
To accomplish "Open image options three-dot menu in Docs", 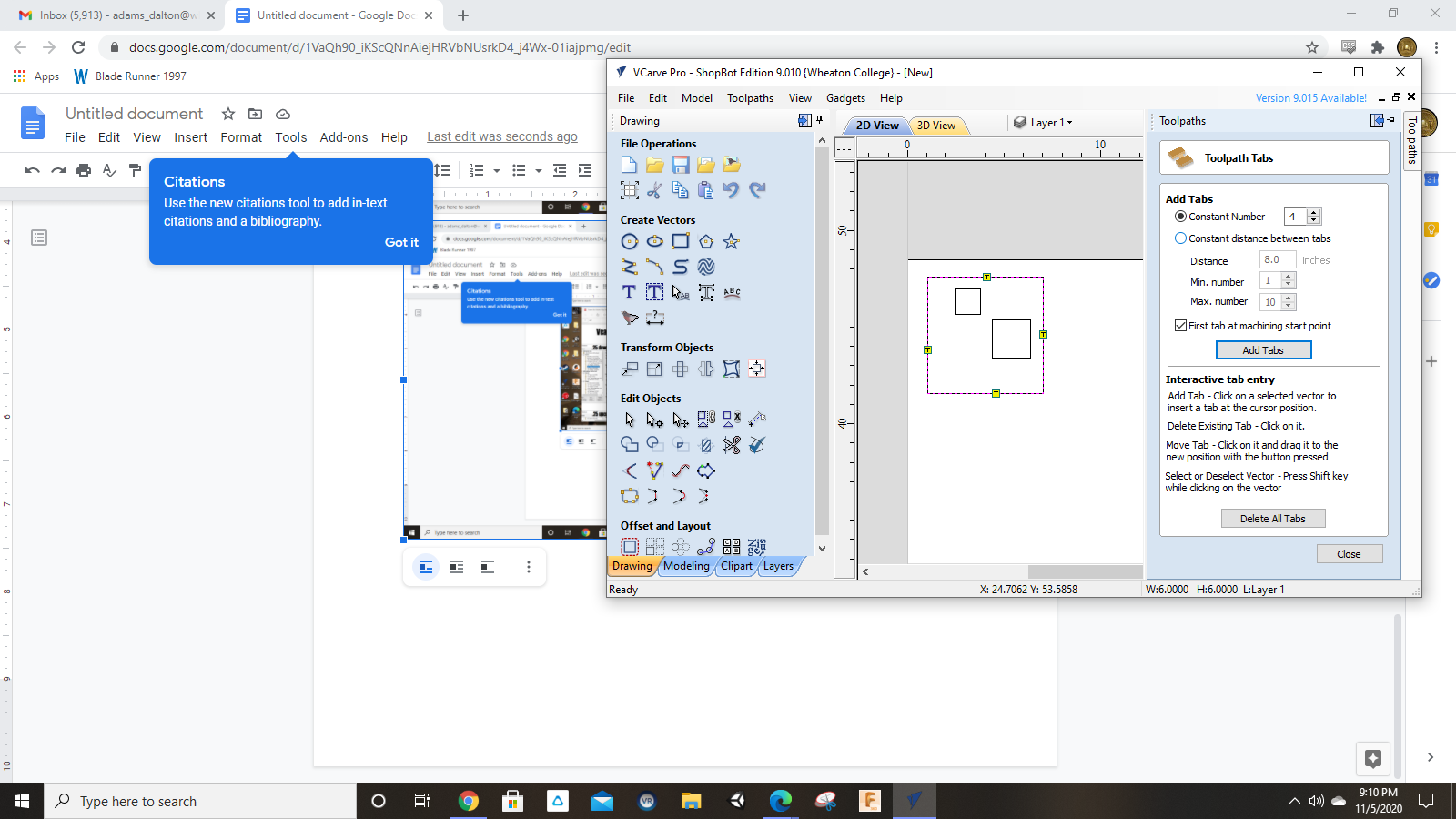I will [x=529, y=567].
